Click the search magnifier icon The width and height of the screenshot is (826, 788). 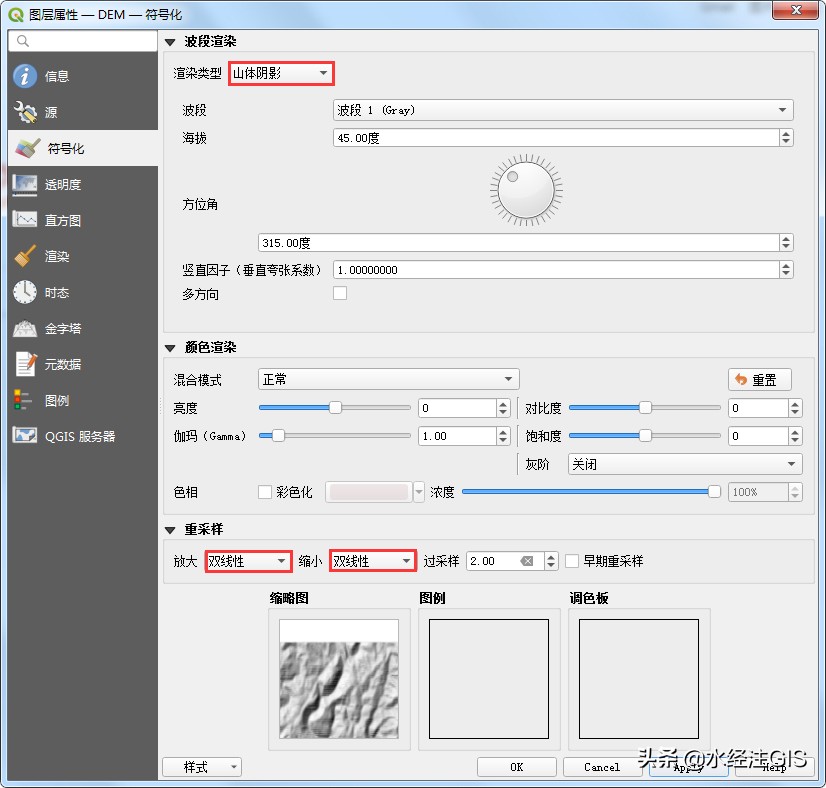click(x=23, y=41)
